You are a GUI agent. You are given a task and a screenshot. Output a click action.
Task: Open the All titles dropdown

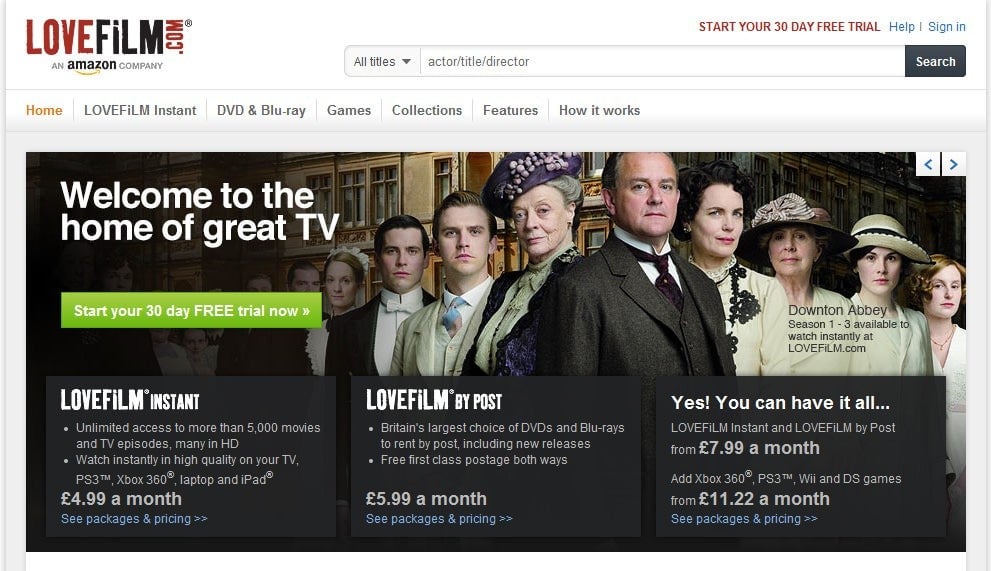pos(382,61)
